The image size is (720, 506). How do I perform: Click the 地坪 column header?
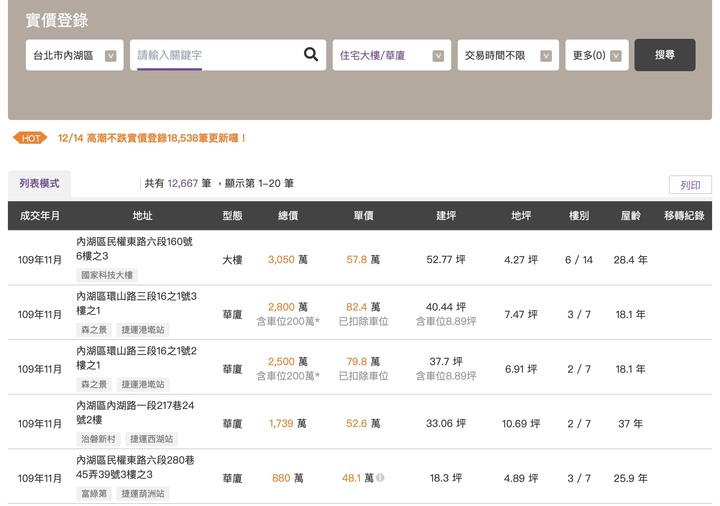pyautogui.click(x=521, y=216)
